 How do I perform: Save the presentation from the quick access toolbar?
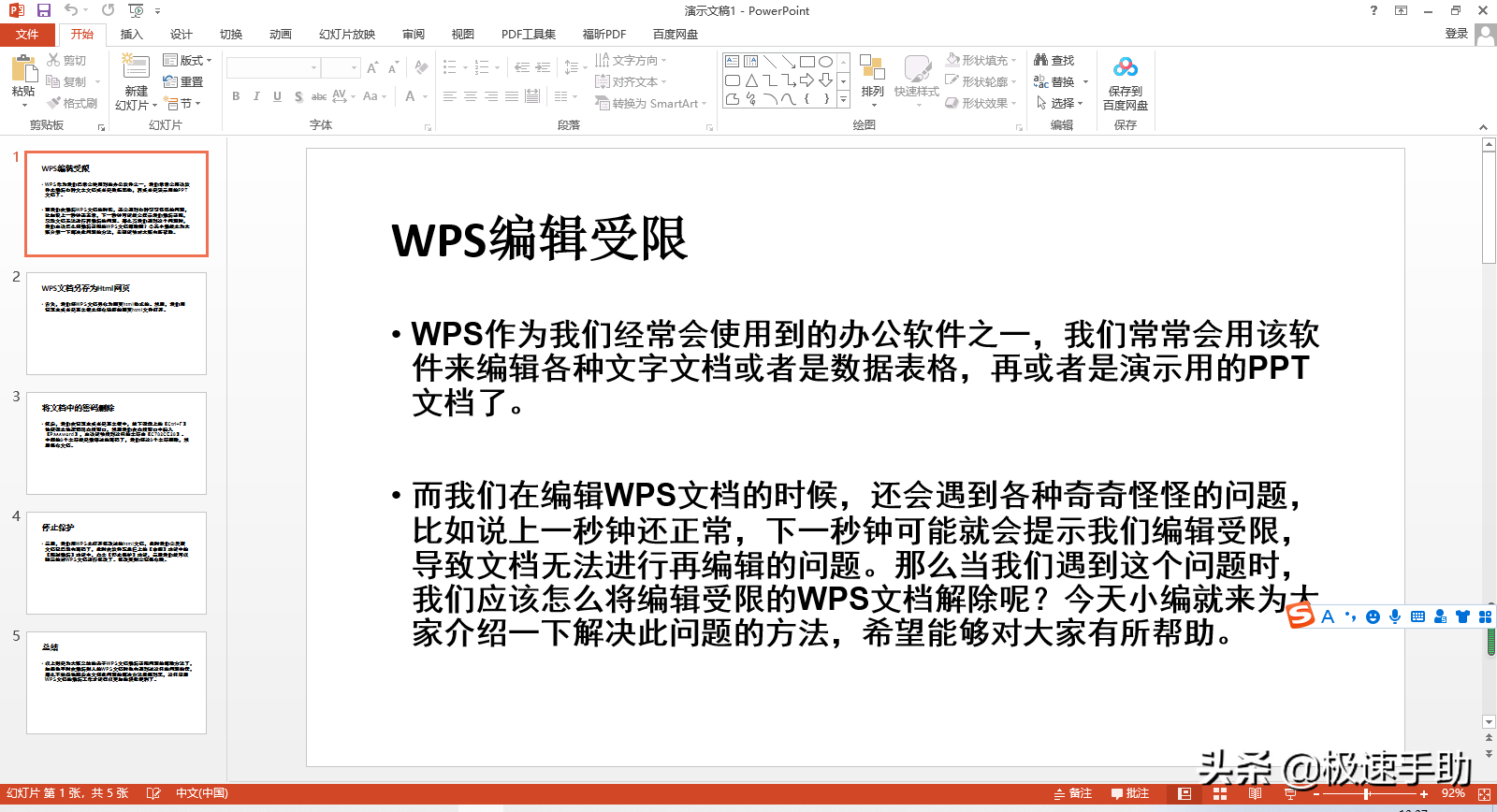pyautogui.click(x=44, y=10)
